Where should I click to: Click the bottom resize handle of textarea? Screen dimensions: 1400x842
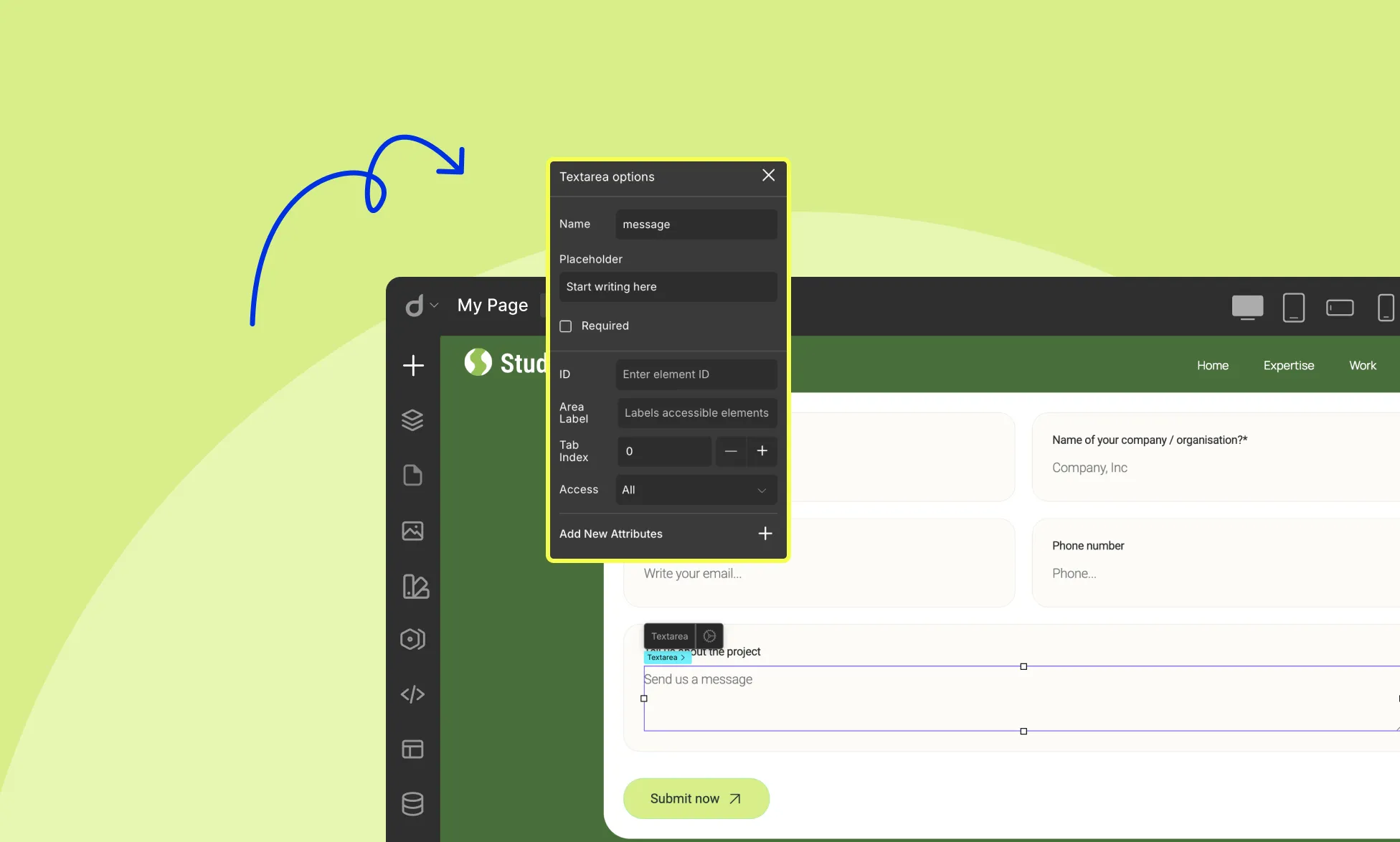1023,731
